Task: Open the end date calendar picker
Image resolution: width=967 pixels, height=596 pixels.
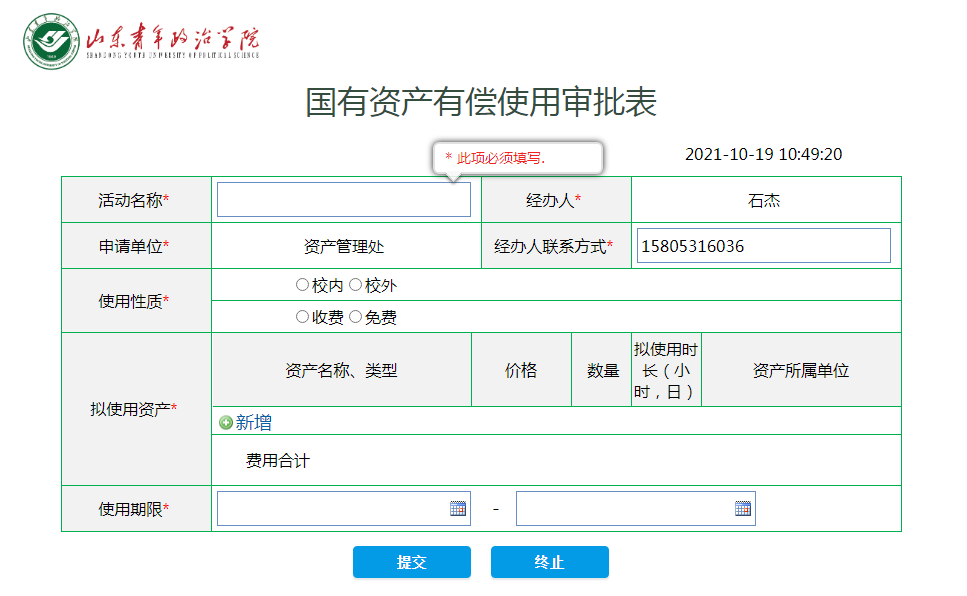Action: (x=741, y=508)
